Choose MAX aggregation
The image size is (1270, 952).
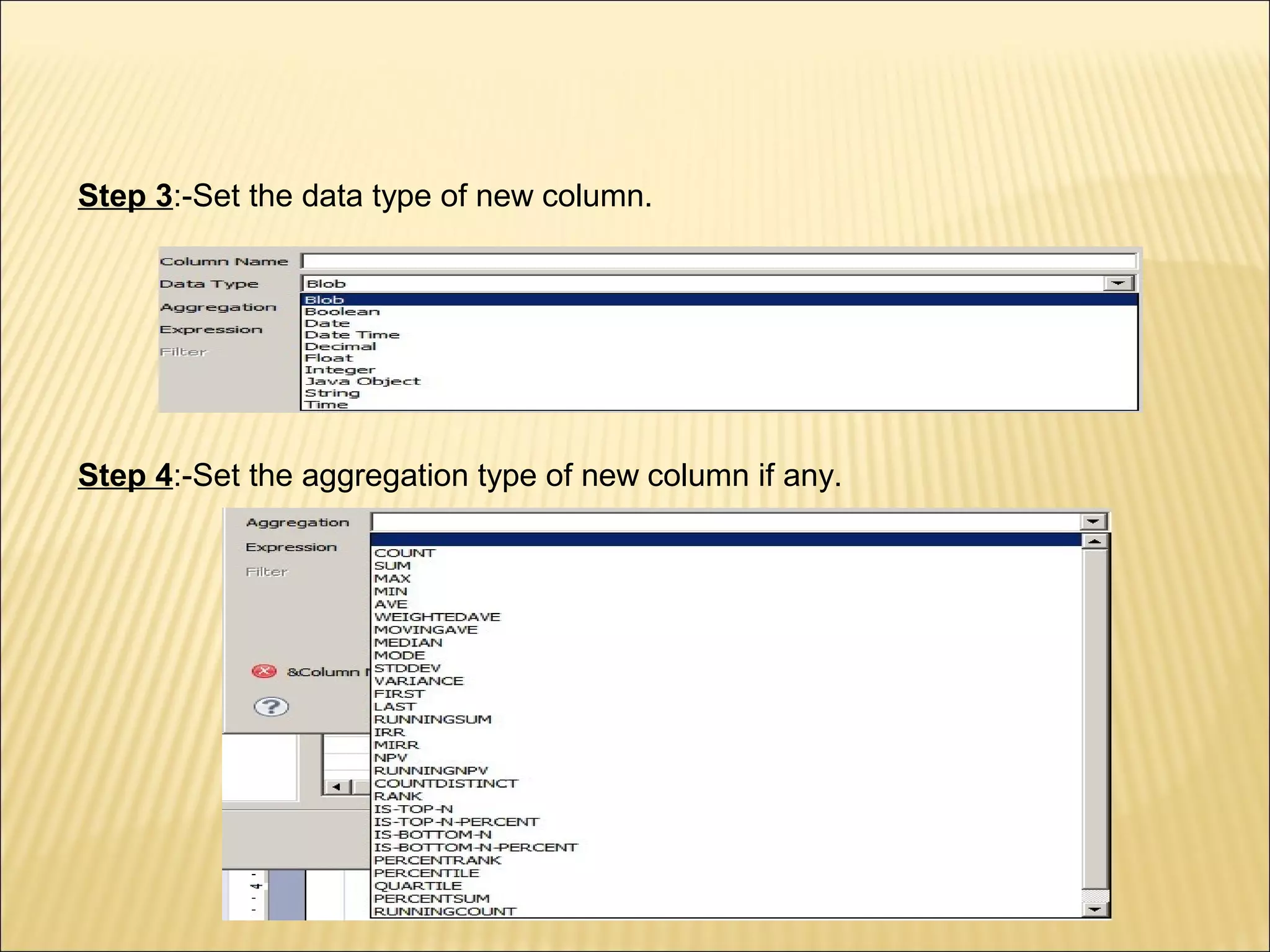click(726, 578)
